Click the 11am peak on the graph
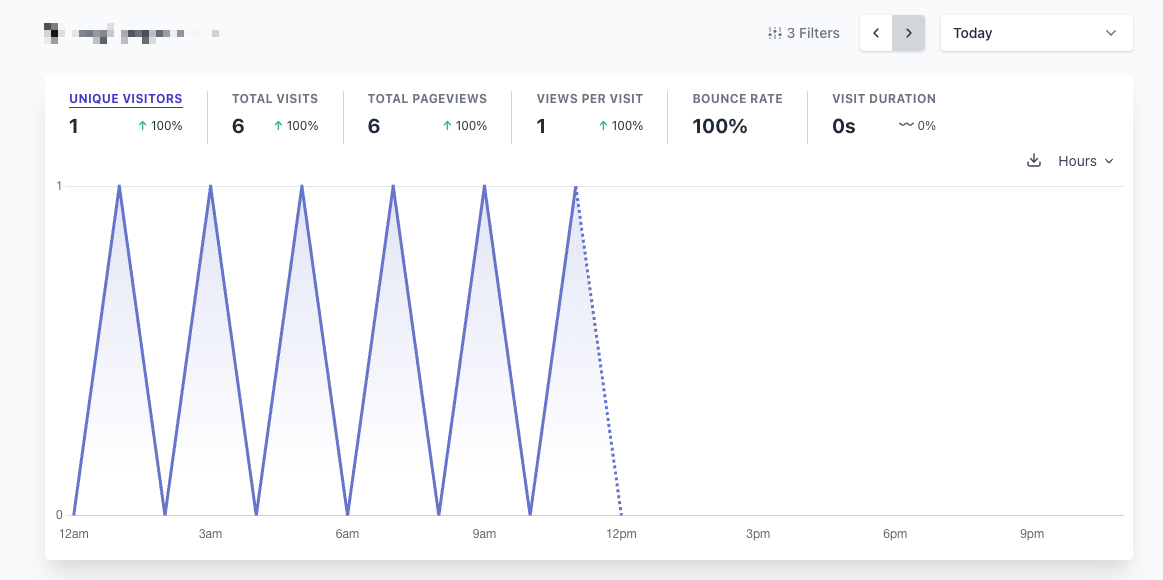Screen dimensions: 1163x580 tap(576, 187)
